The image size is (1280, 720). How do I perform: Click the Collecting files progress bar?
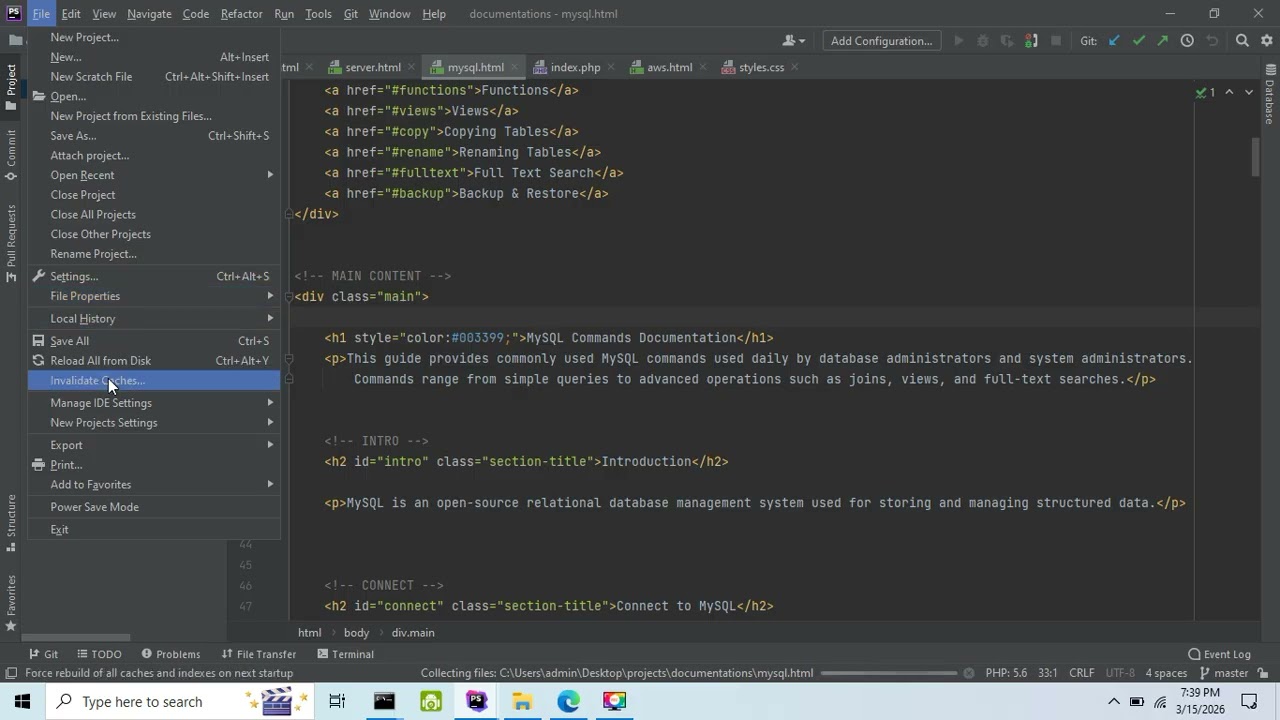tap(889, 673)
